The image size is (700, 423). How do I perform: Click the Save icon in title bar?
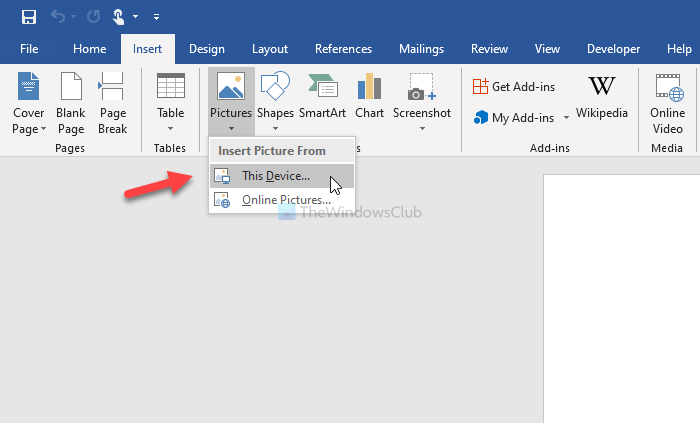click(x=29, y=16)
